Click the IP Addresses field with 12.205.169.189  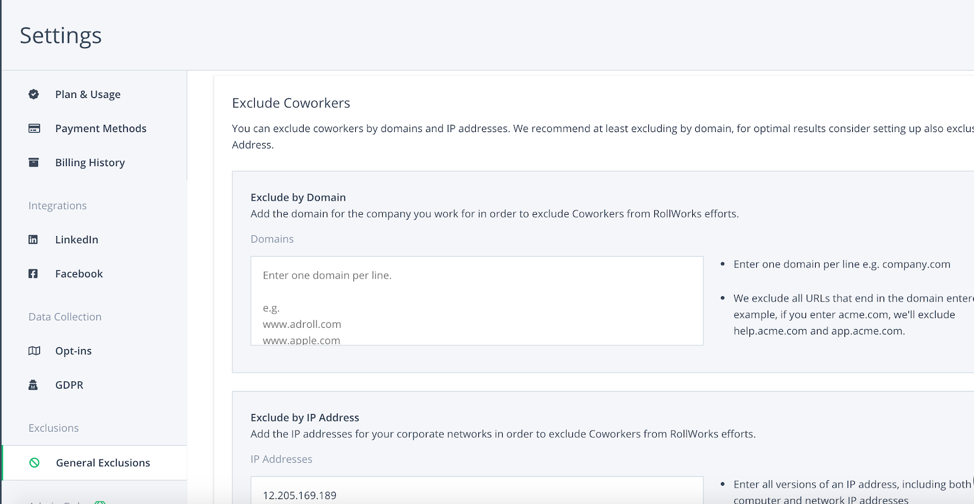pos(477,490)
